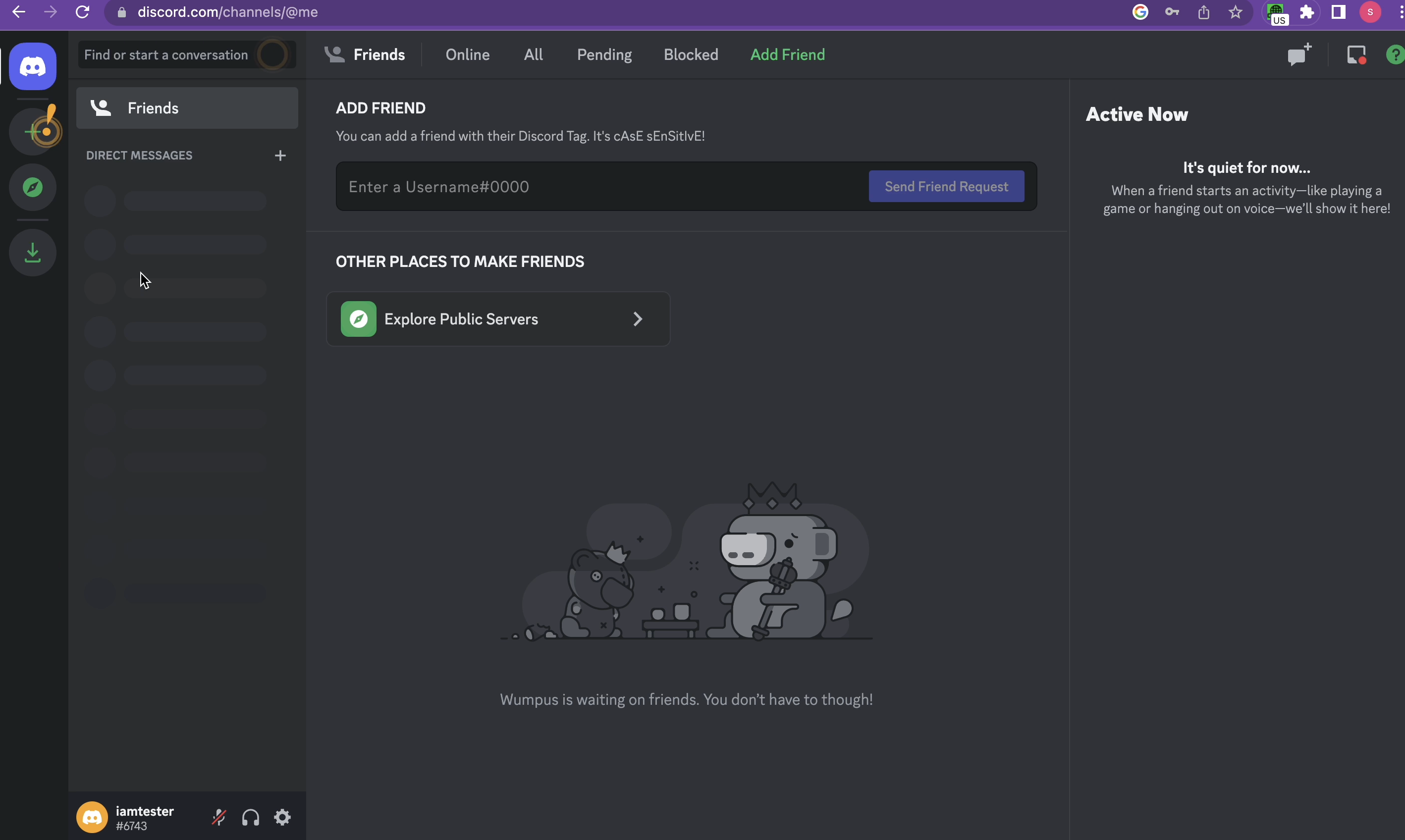Image resolution: width=1405 pixels, height=840 pixels.
Task: Open the Inbox icon
Action: (1356, 55)
